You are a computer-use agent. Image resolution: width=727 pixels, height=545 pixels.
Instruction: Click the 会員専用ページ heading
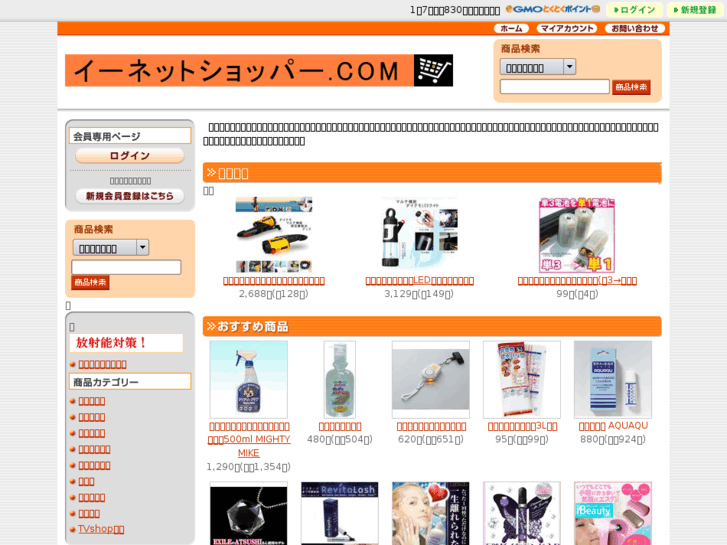tap(130, 136)
